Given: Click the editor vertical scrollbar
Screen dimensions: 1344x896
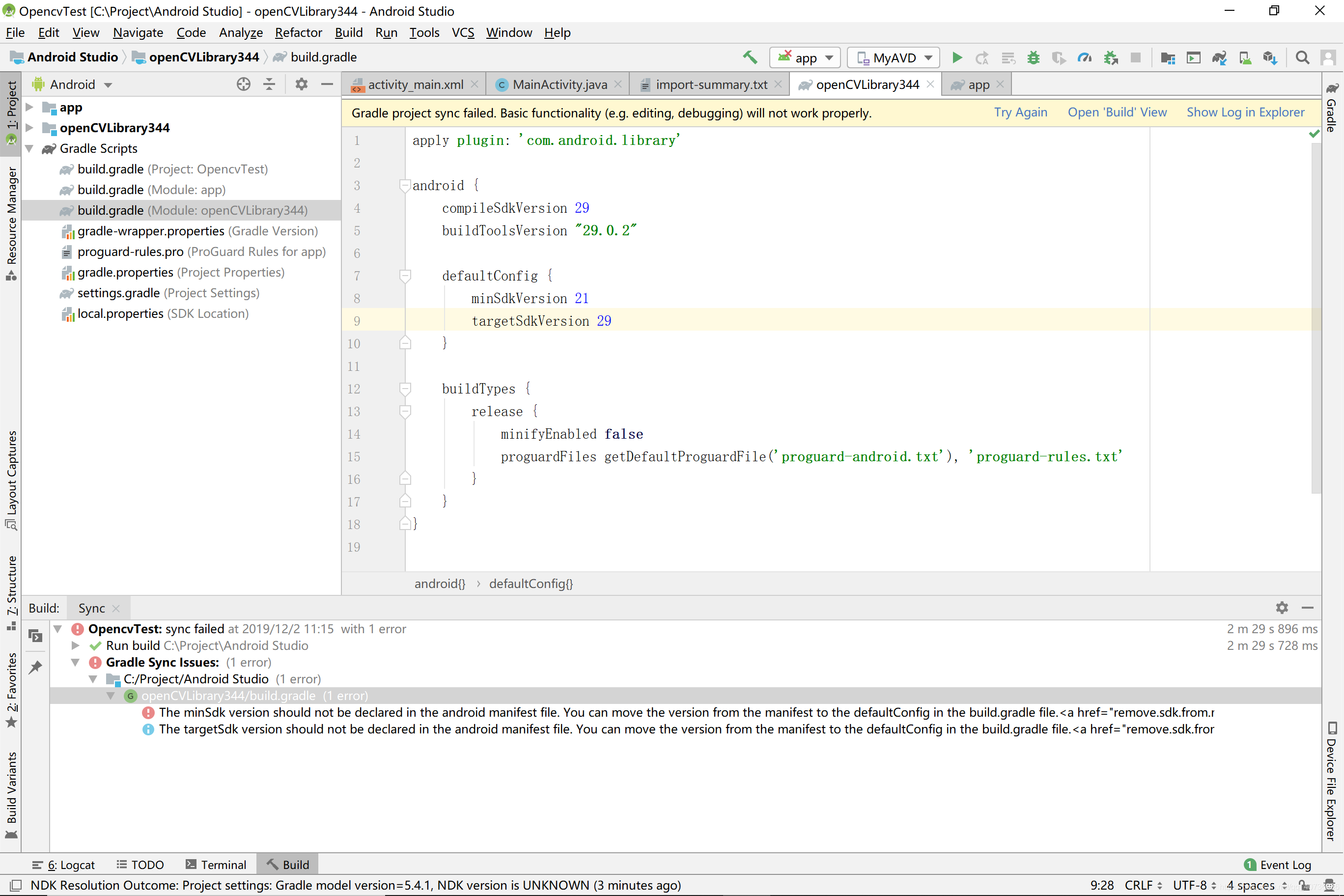Looking at the screenshot, I should point(1316,318).
